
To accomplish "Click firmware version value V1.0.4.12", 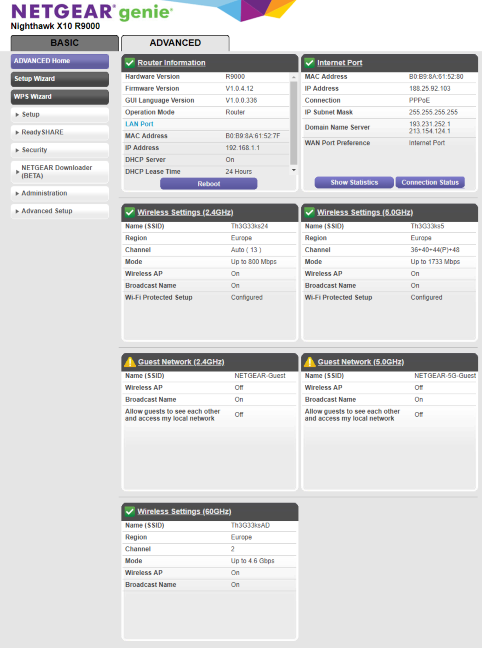I will (x=239, y=88).
